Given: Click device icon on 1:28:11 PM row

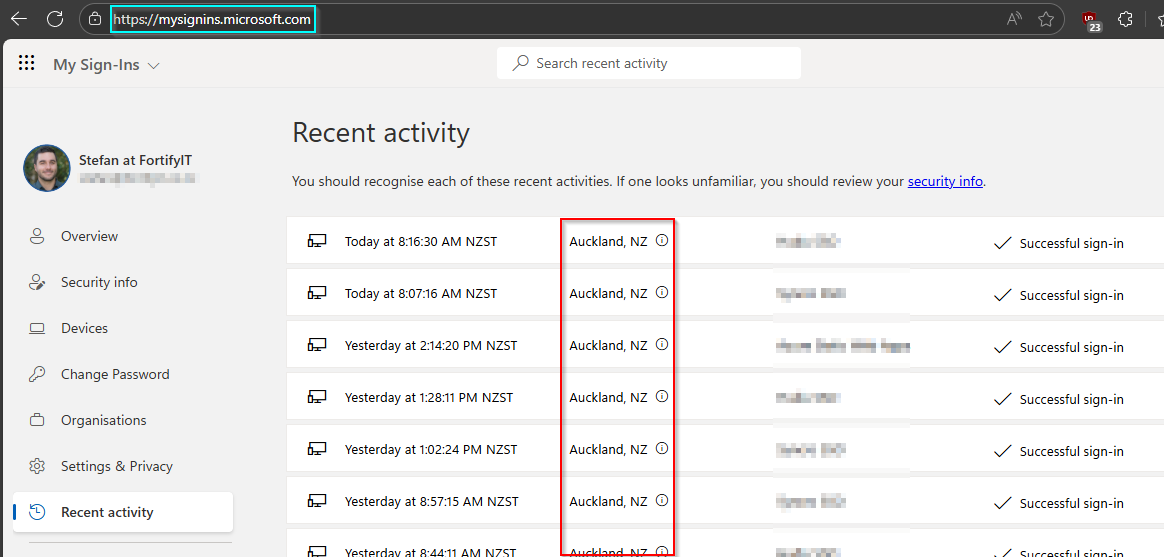Looking at the screenshot, I should point(317,397).
